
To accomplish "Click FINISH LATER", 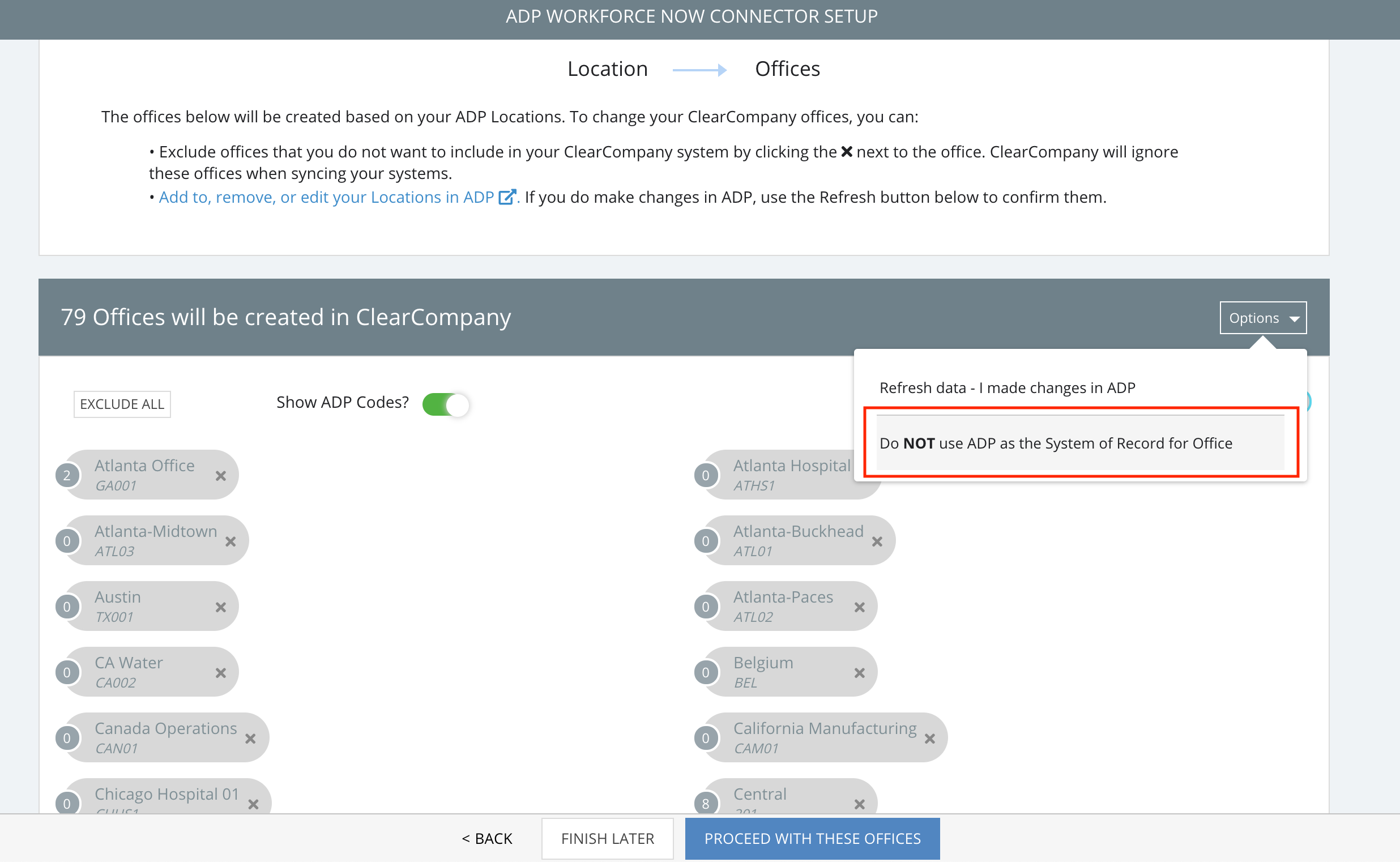I will [x=608, y=839].
